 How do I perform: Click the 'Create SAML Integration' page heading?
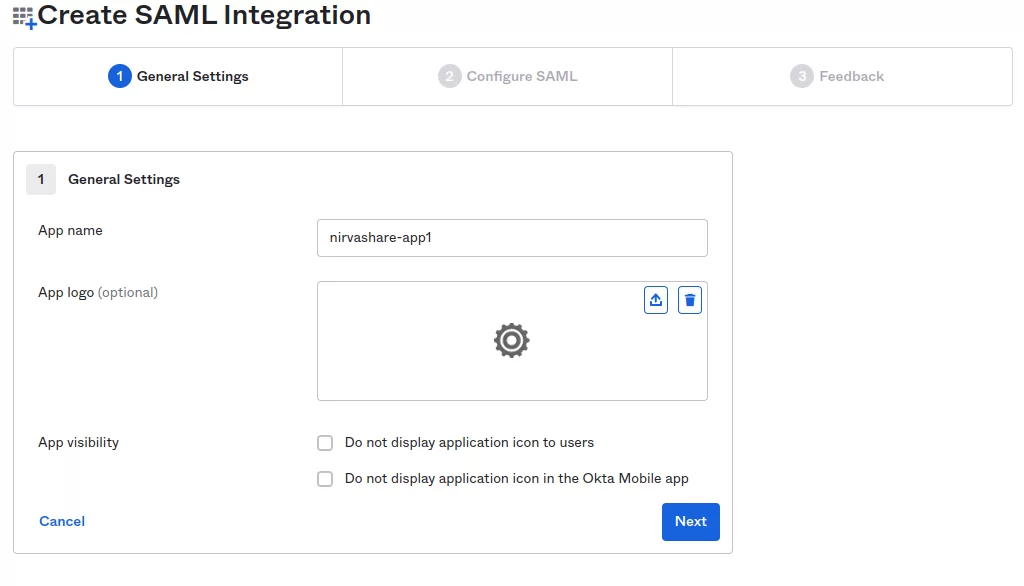tap(203, 15)
